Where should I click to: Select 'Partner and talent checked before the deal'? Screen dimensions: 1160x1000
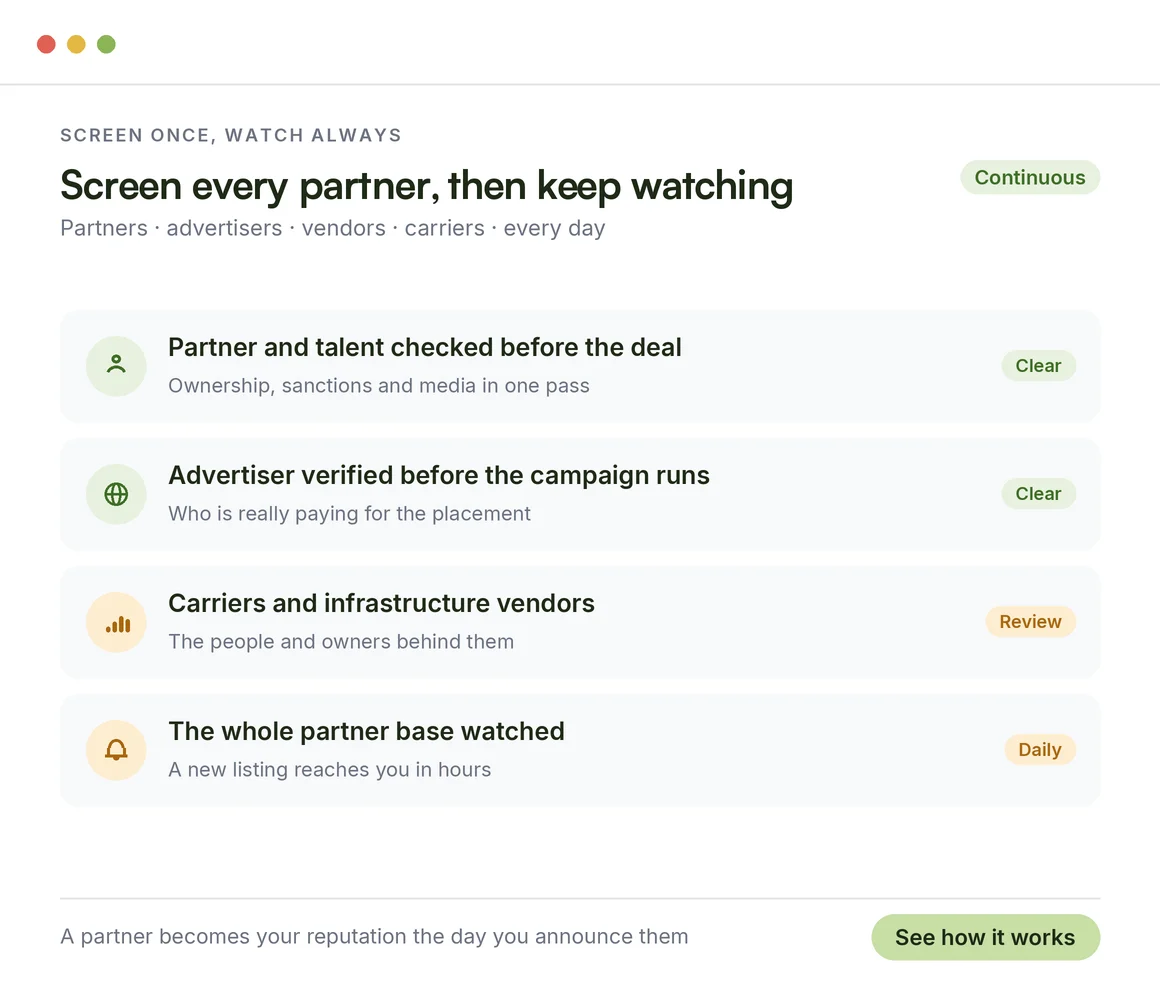(425, 347)
